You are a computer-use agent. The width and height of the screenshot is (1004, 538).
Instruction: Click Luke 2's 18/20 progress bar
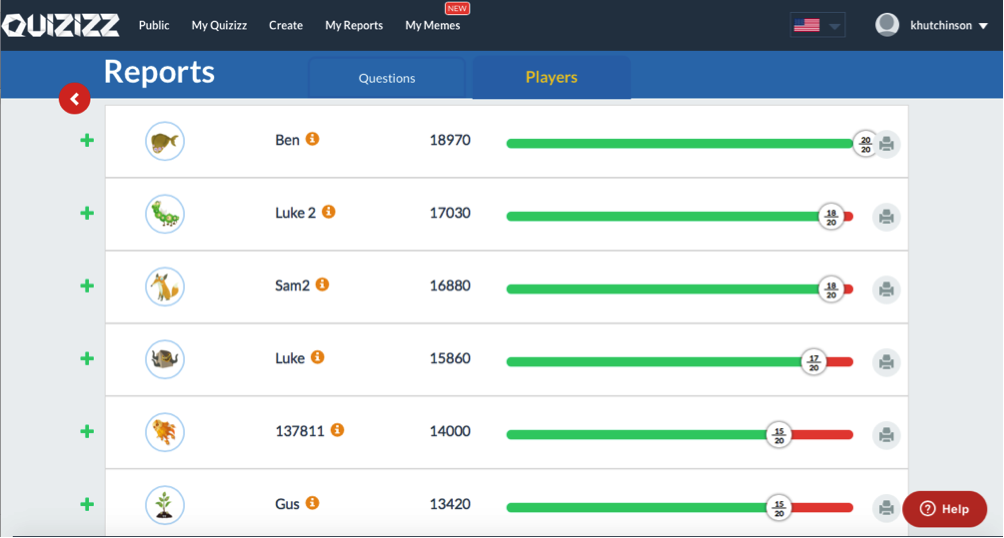click(679, 216)
